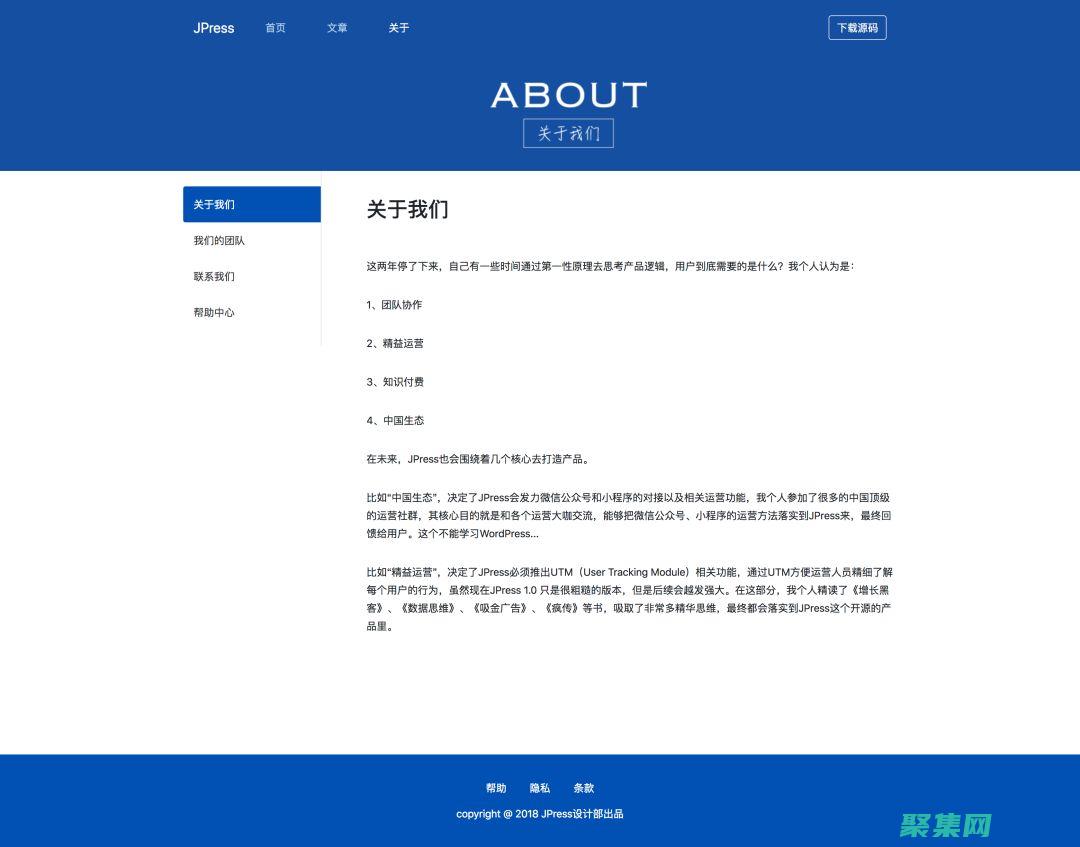Open 帮助中心 from the sidebar

(213, 312)
